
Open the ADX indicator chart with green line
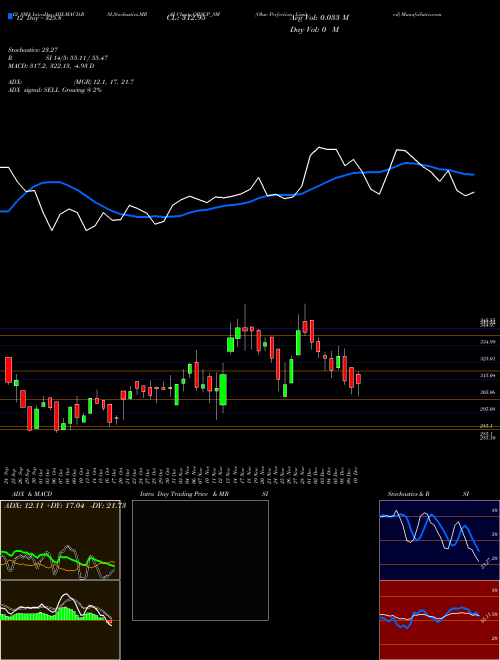(60, 540)
